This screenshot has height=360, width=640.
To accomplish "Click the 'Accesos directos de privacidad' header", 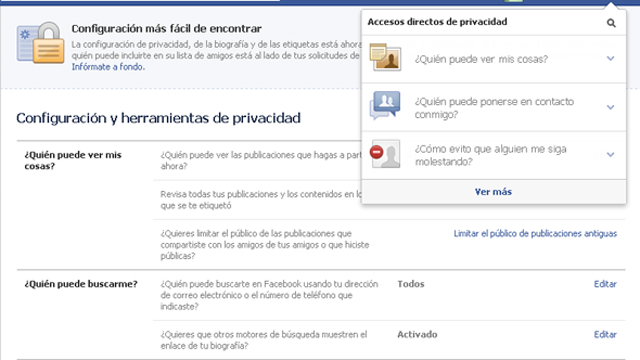I will point(437,22).
